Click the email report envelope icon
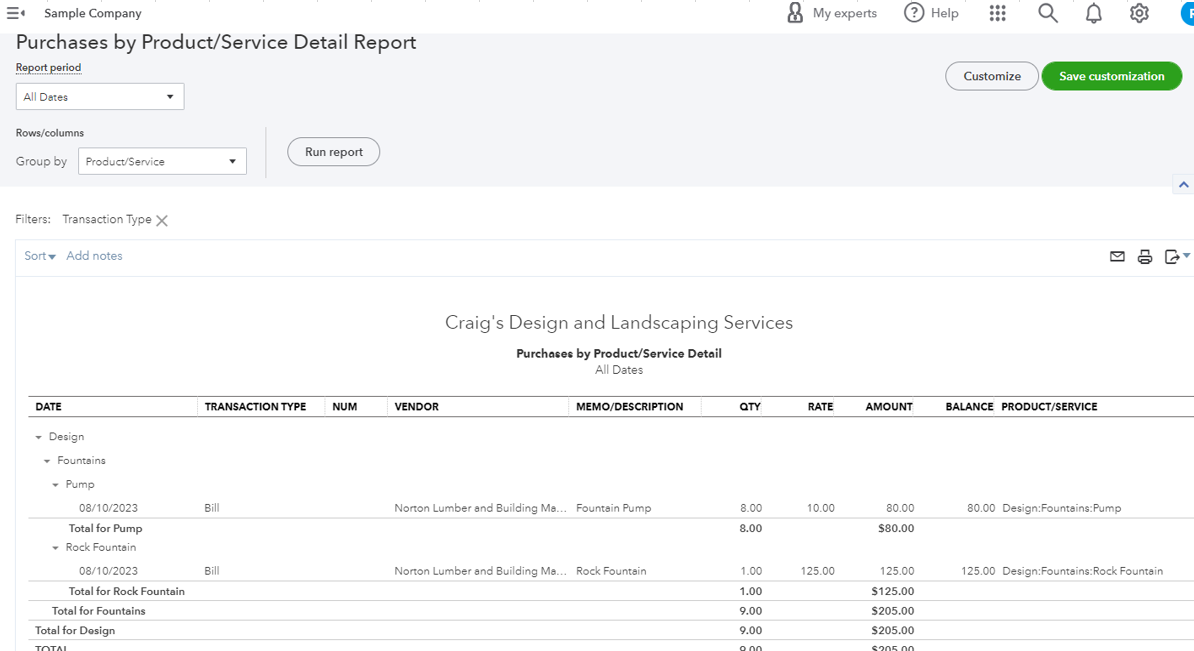The width and height of the screenshot is (1194, 651). pos(1117,257)
